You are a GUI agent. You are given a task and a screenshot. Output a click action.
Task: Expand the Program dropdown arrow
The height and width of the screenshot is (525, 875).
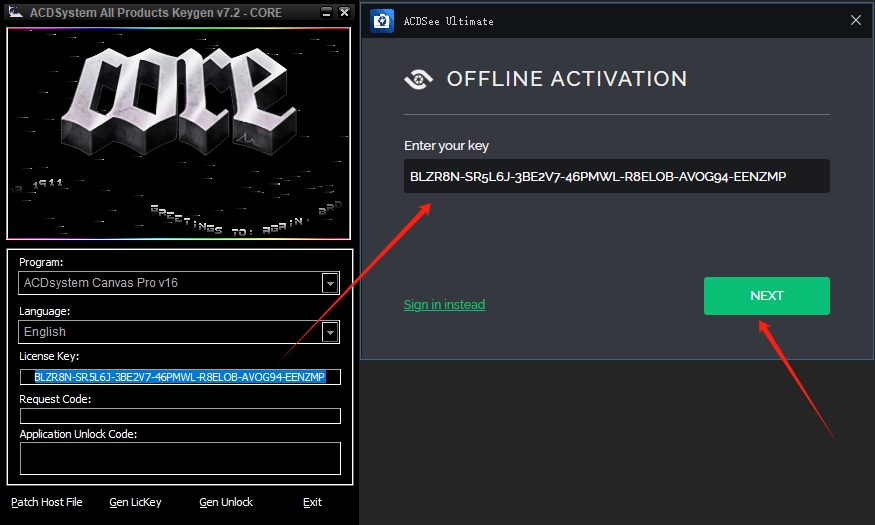pos(330,283)
